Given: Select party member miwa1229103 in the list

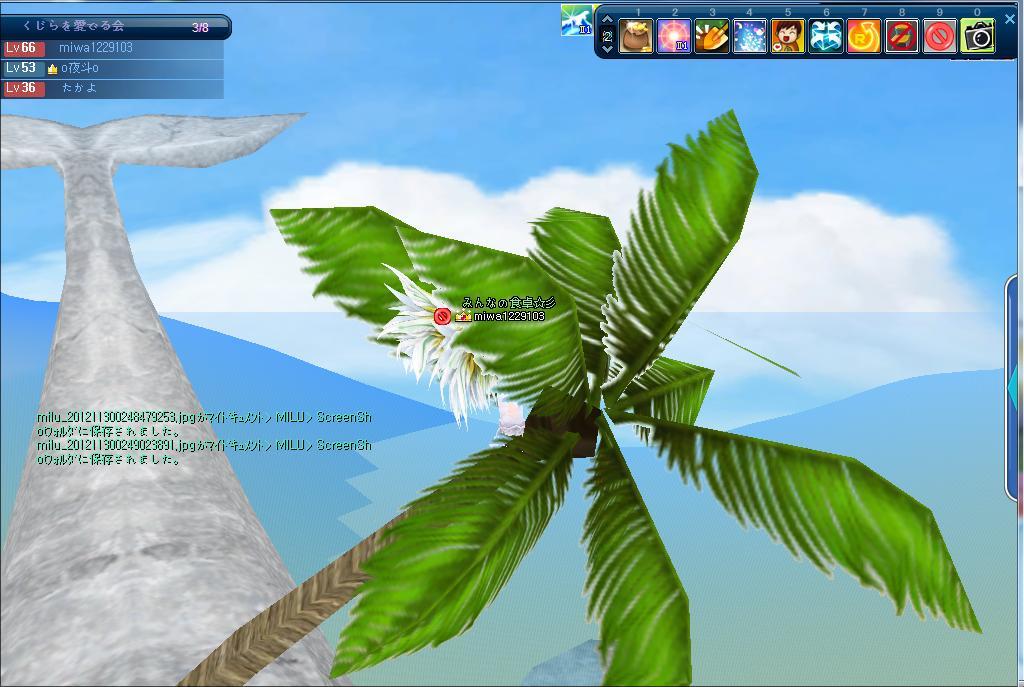Looking at the screenshot, I should [112, 48].
